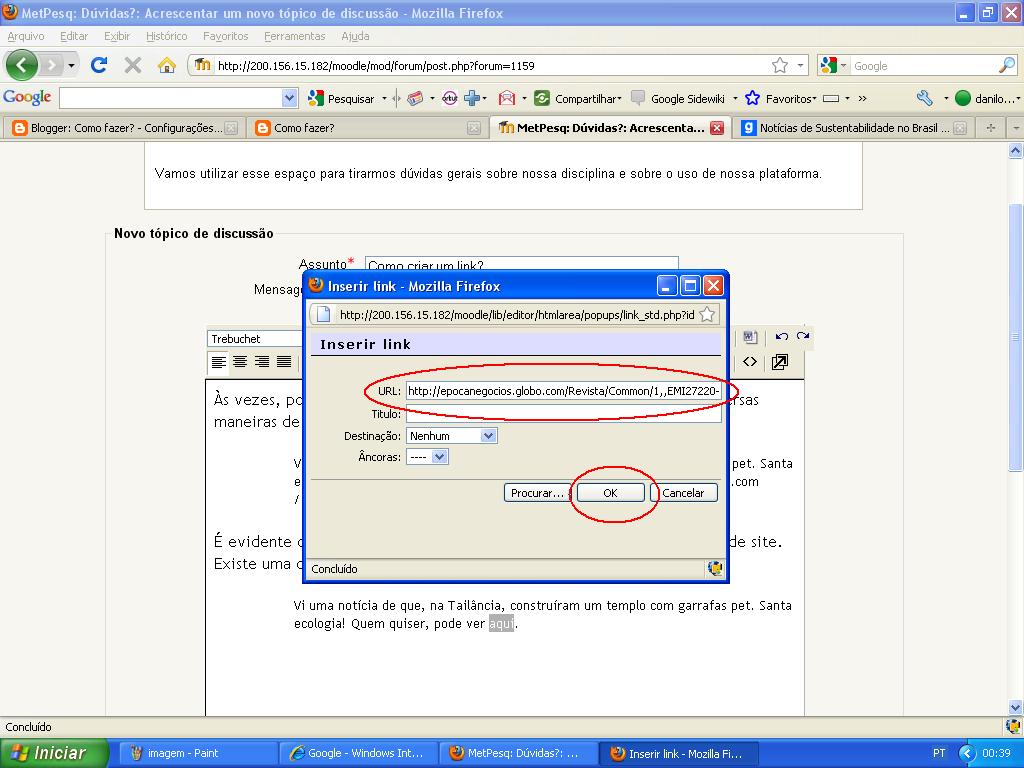
Task: Align text right in the editor
Action: click(262, 362)
